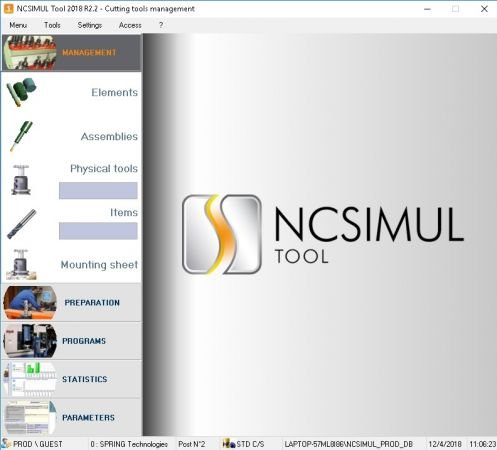Click Post N°2 status bar entry

[192, 444]
